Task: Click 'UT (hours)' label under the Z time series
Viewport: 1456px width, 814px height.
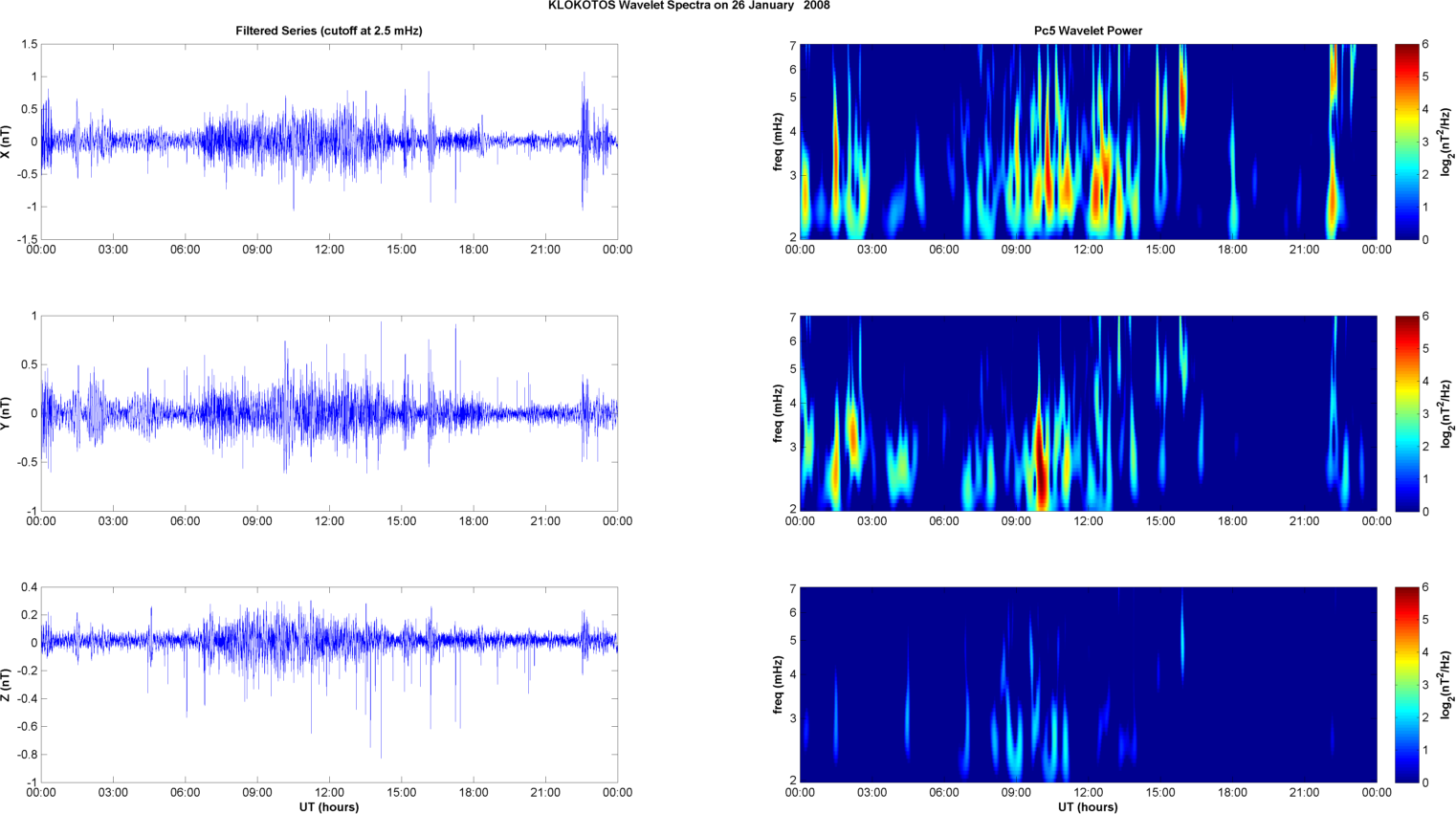Action: 329,807
